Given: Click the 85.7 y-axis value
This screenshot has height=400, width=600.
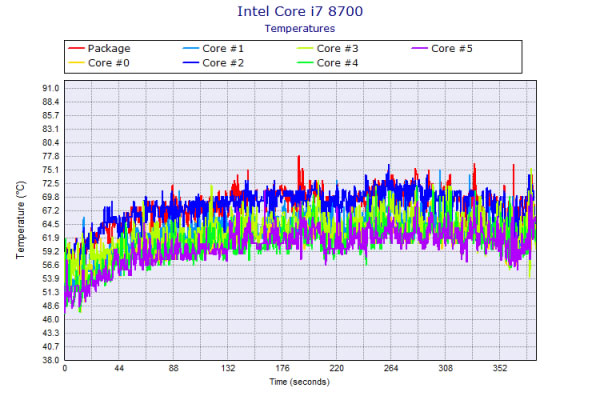Looking at the screenshot, I should coord(51,116).
